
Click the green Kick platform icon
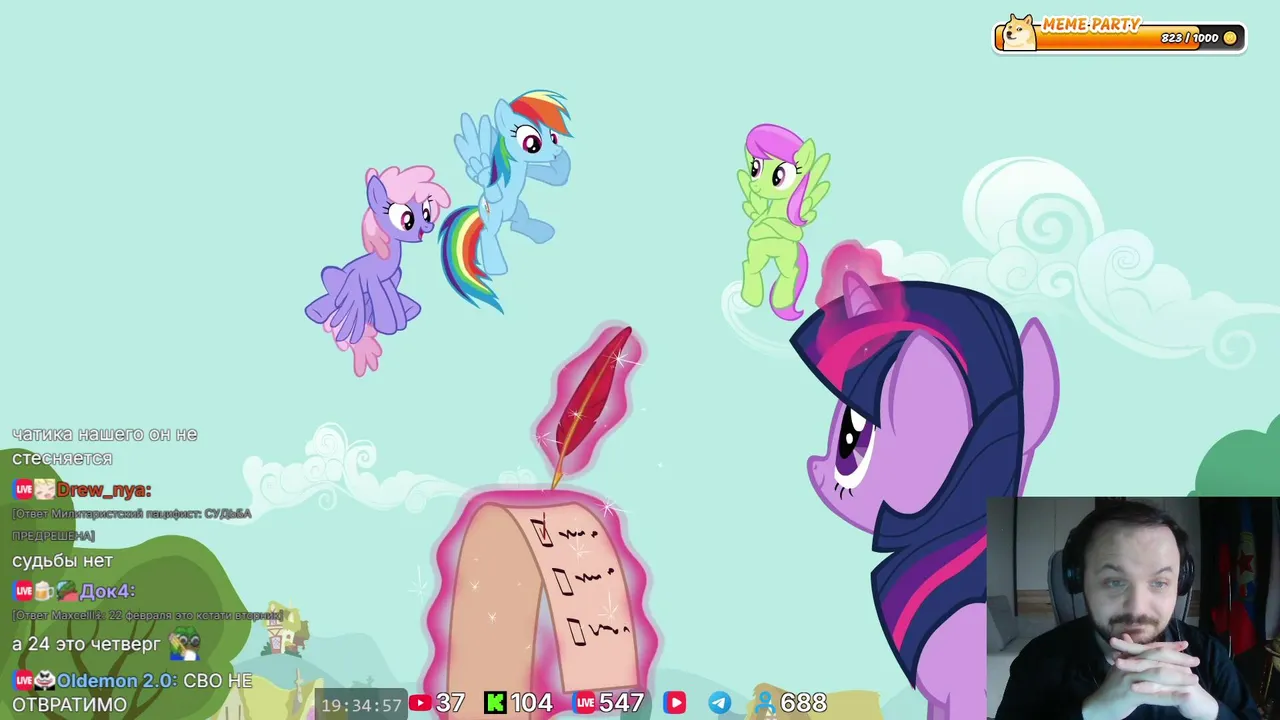495,703
